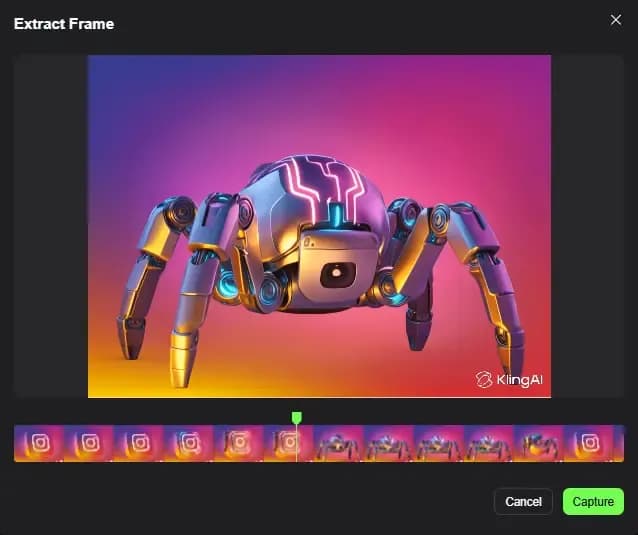Click the green Capture button
The height and width of the screenshot is (535, 638).
593,502
